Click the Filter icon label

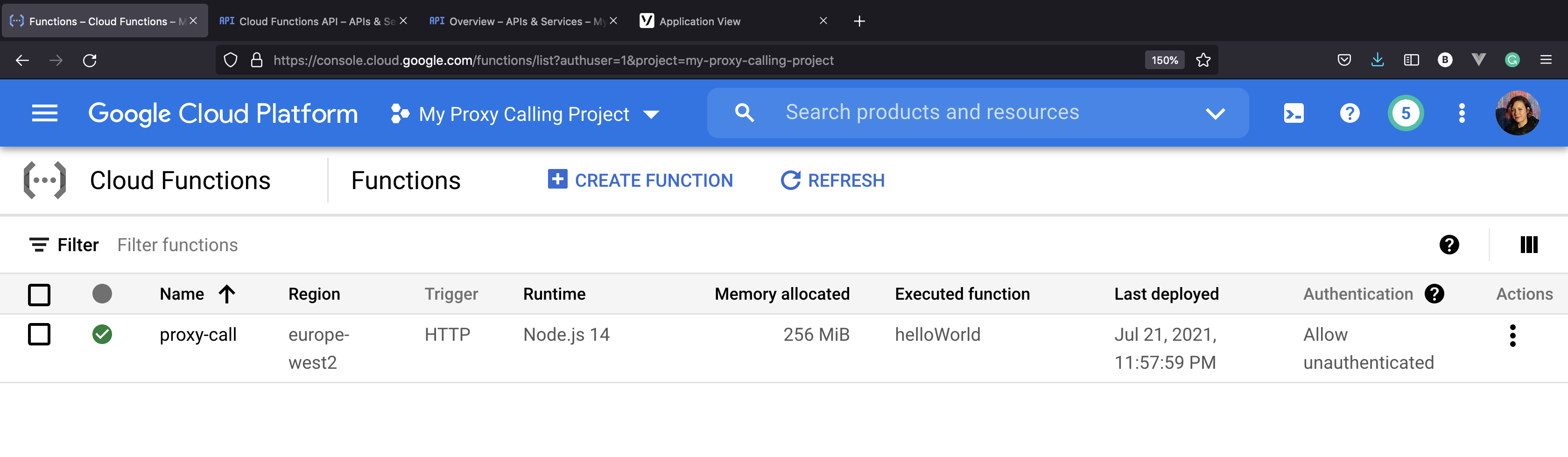coord(64,245)
